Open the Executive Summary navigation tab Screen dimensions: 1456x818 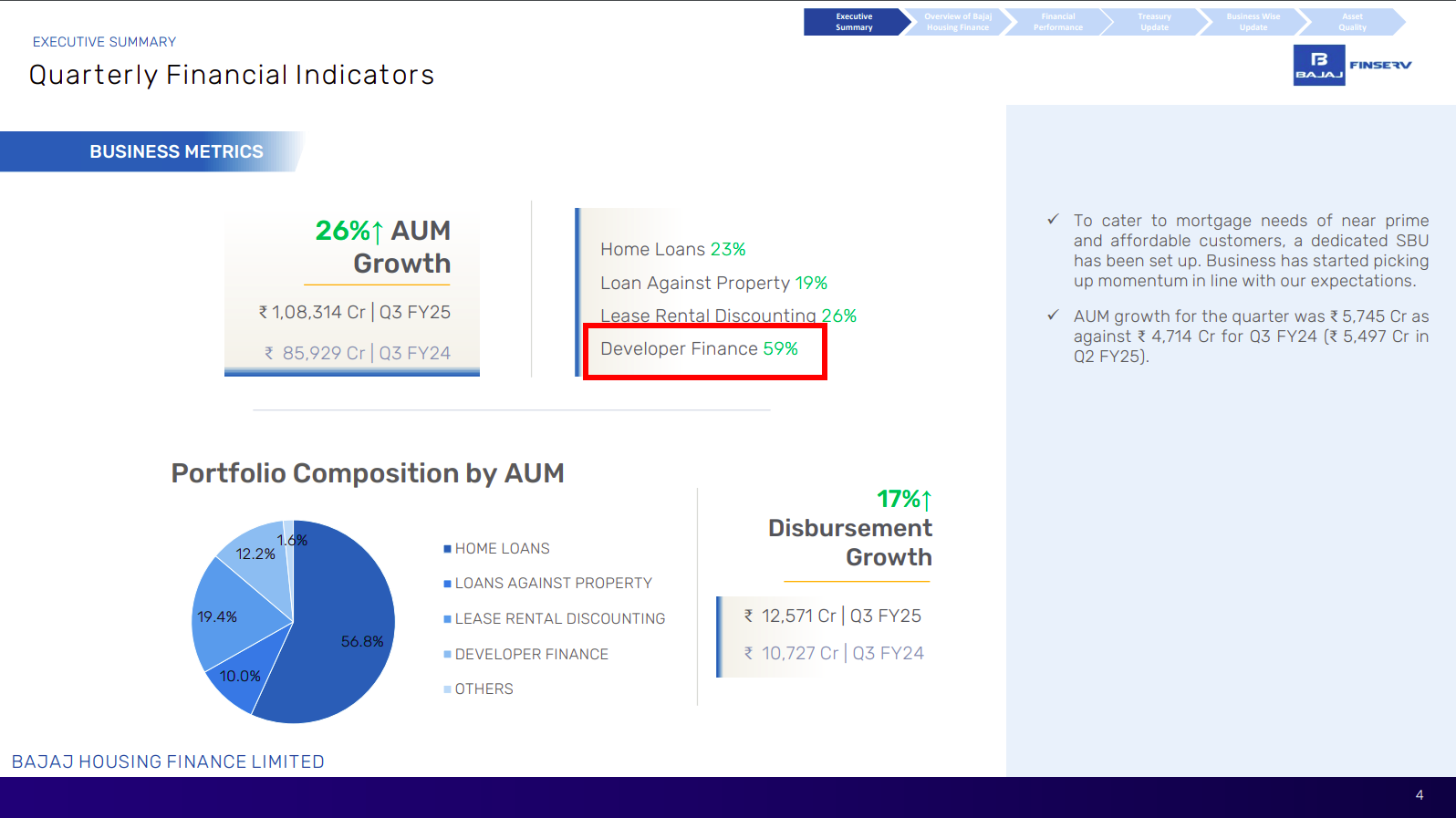pyautogui.click(x=854, y=22)
